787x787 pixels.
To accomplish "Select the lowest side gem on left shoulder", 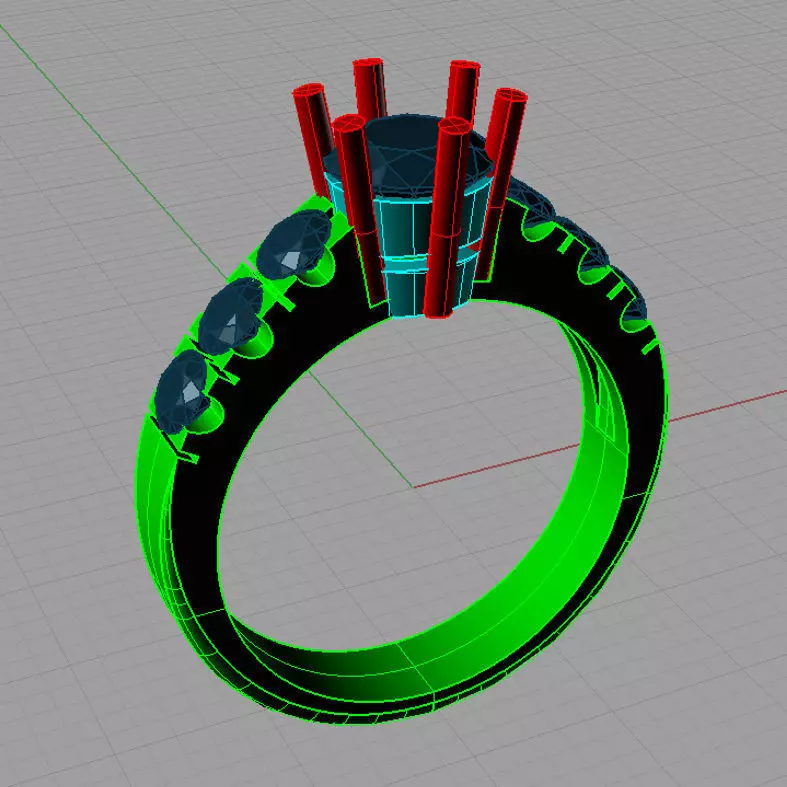I will click(x=182, y=391).
